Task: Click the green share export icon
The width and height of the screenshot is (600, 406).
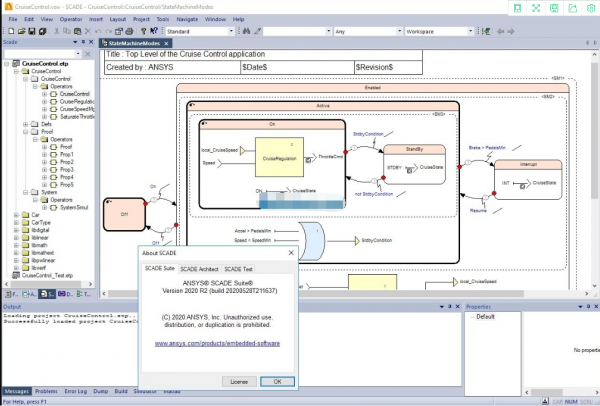Action: (x=572, y=8)
